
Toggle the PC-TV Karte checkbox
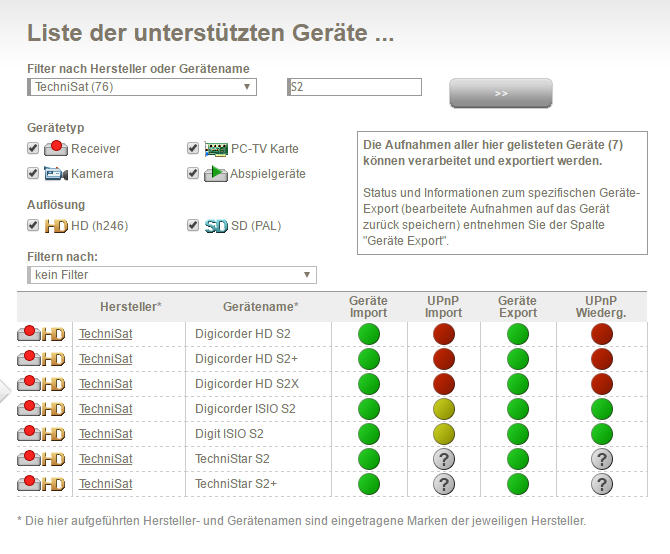pos(193,148)
